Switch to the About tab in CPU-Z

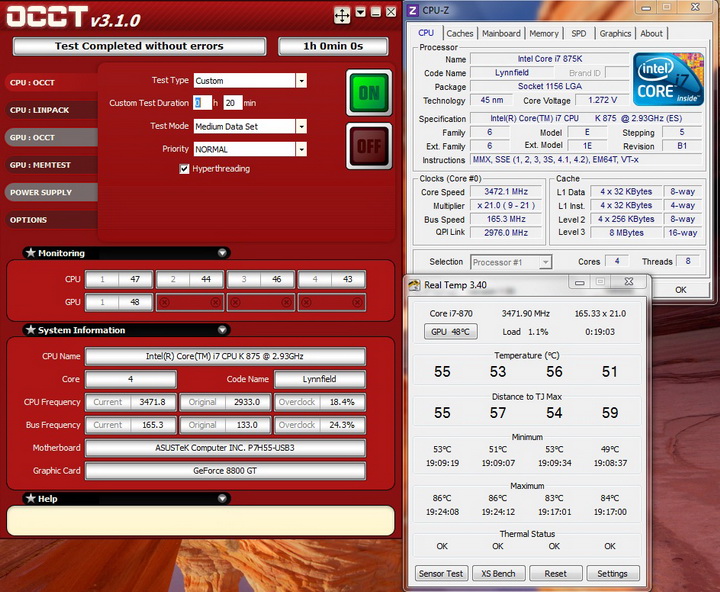click(651, 34)
